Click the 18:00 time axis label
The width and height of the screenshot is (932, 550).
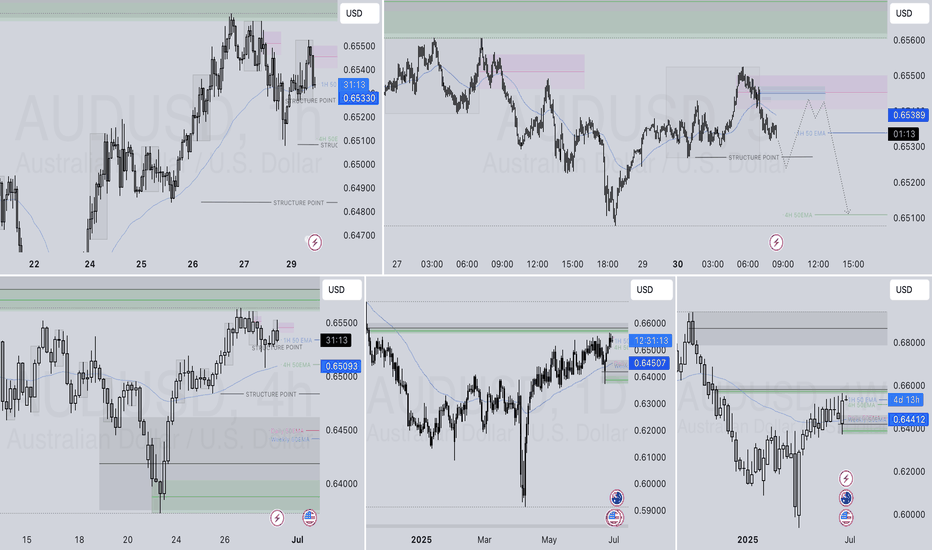607,264
